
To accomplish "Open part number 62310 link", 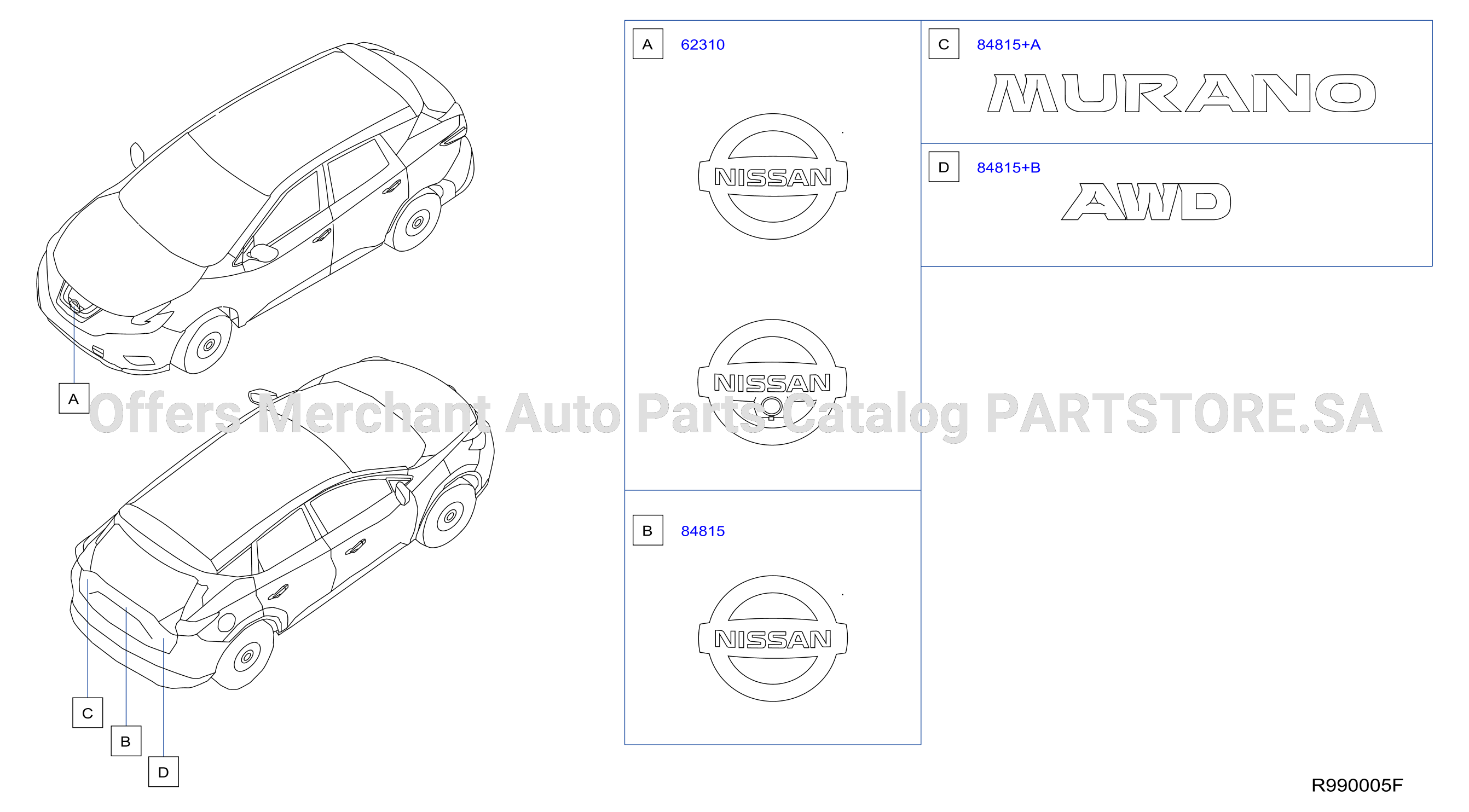I will point(703,44).
